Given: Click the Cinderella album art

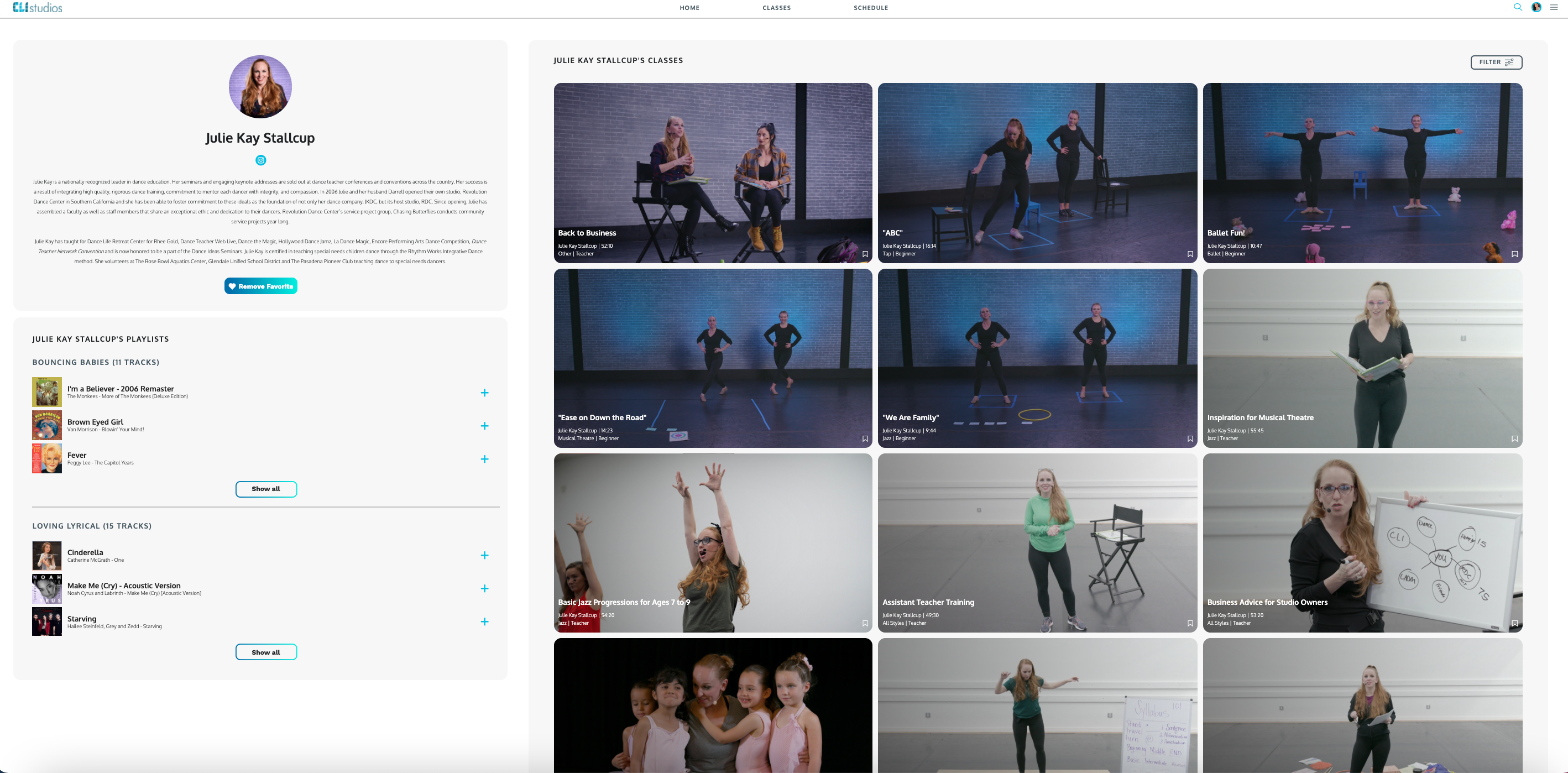Looking at the screenshot, I should tap(47, 555).
